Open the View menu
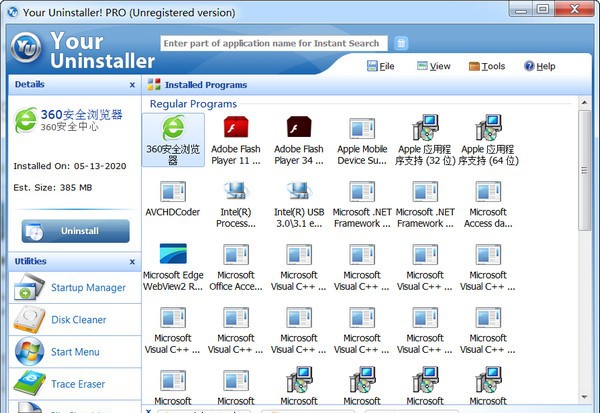 coord(434,66)
